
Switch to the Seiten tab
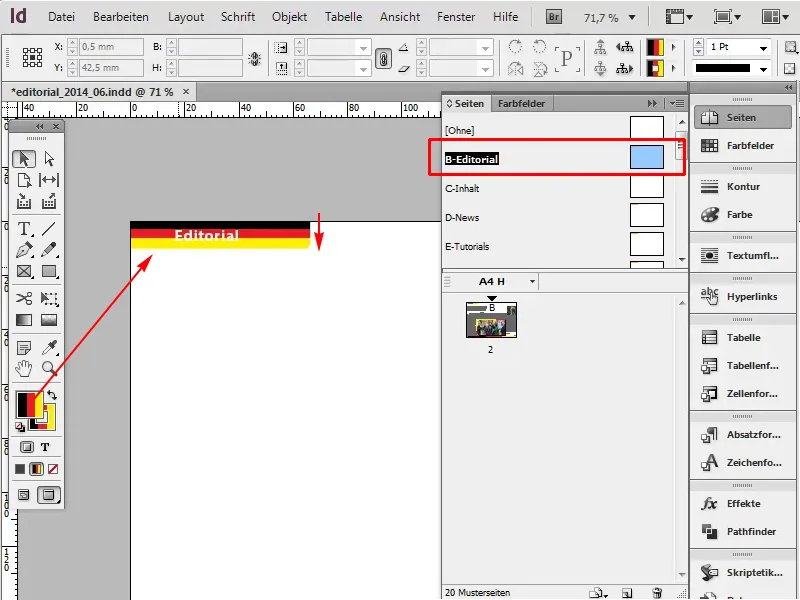[467, 103]
